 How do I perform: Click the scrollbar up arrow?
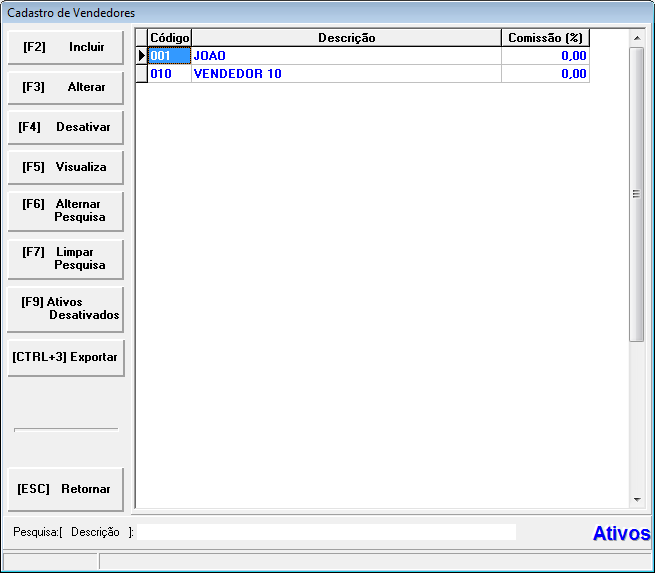(636, 38)
